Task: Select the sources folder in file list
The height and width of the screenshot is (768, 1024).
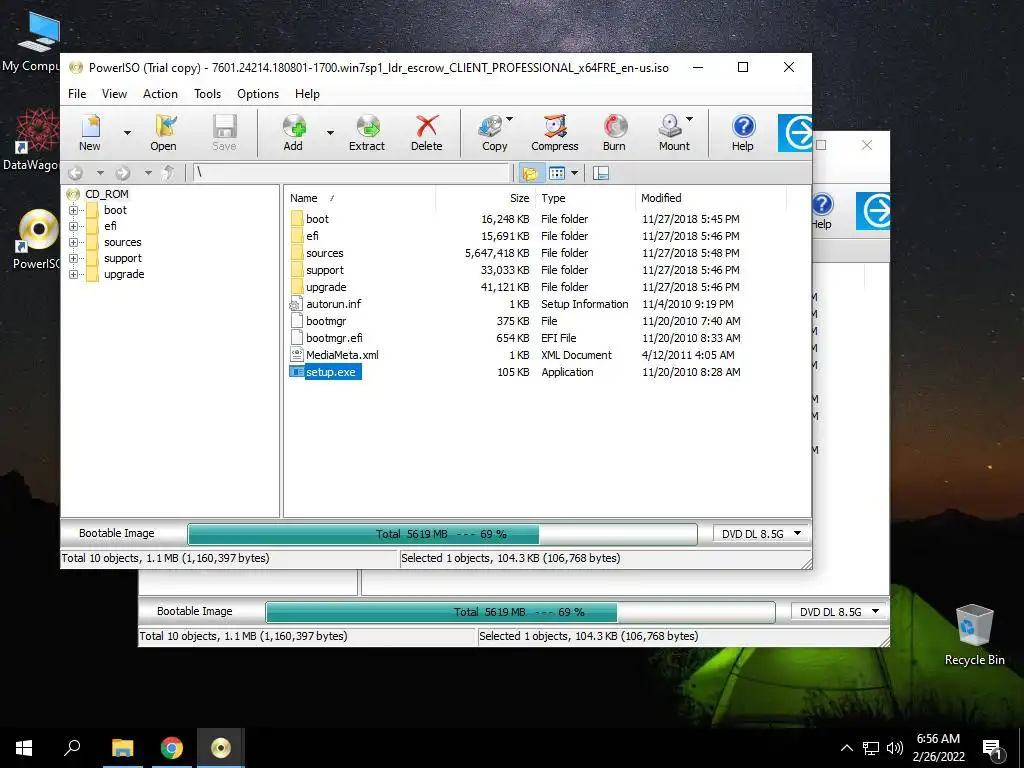Action: tap(325, 253)
